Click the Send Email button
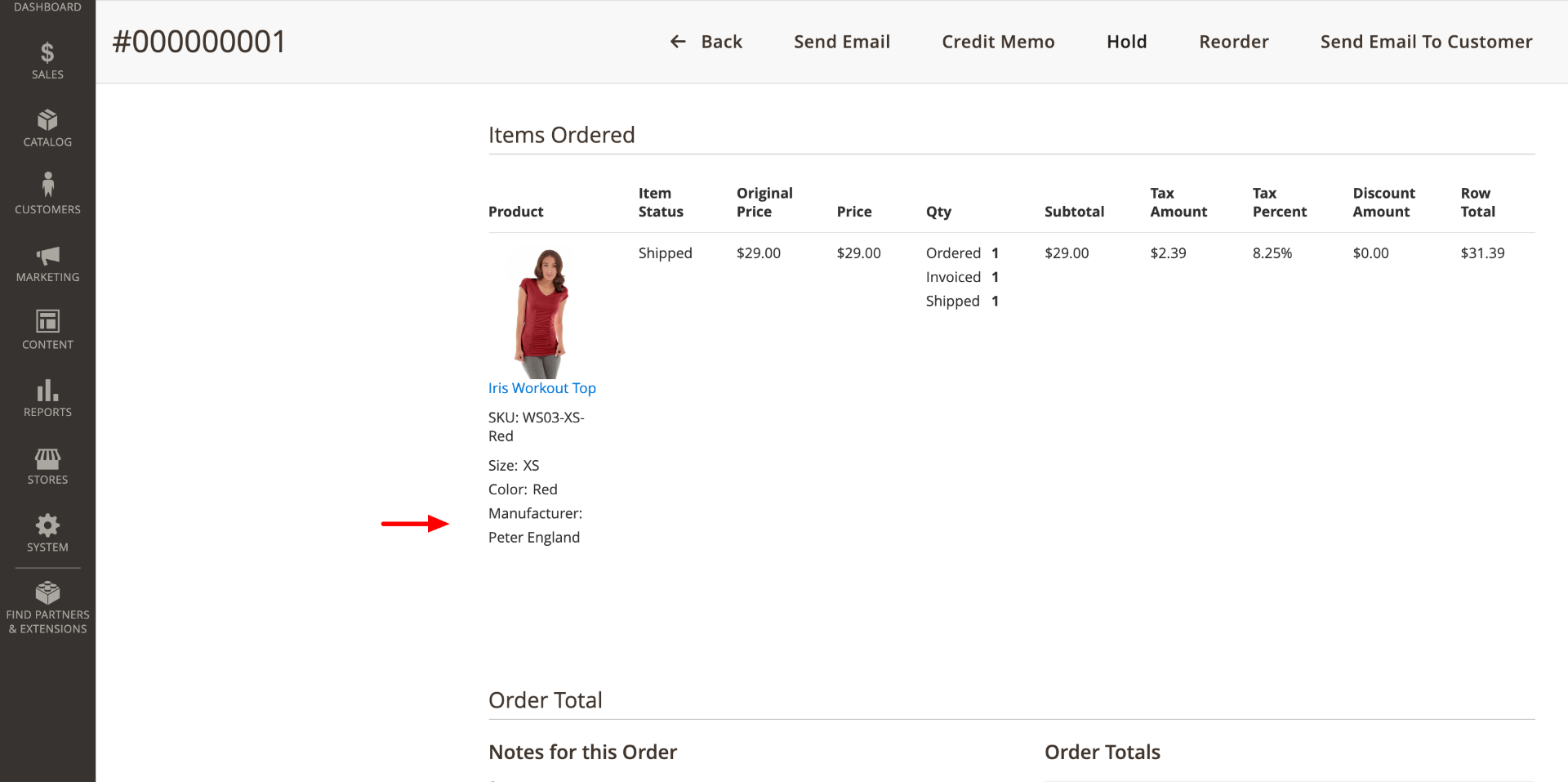The width and height of the screenshot is (1568, 782). coord(842,42)
